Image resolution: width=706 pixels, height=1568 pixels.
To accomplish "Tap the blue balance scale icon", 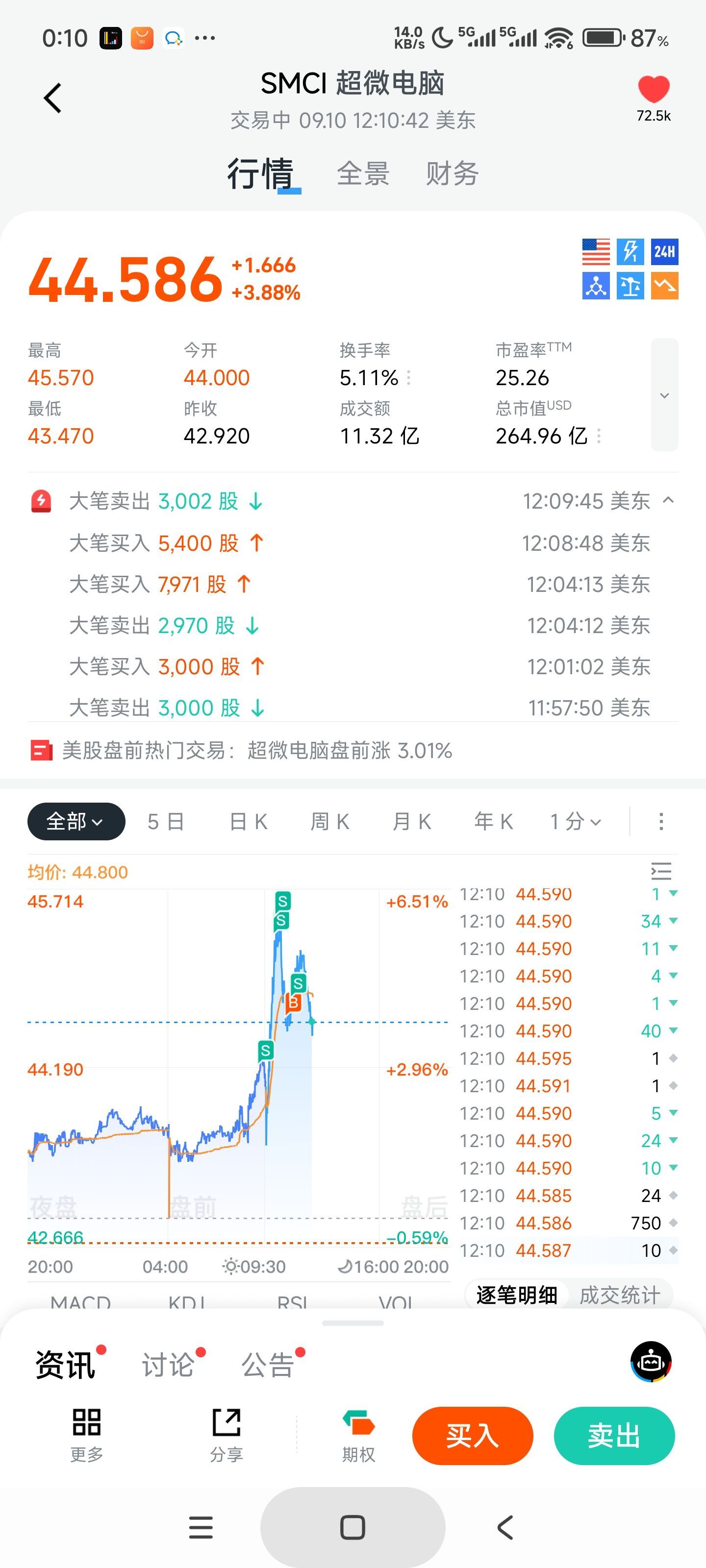I will 630,286.
